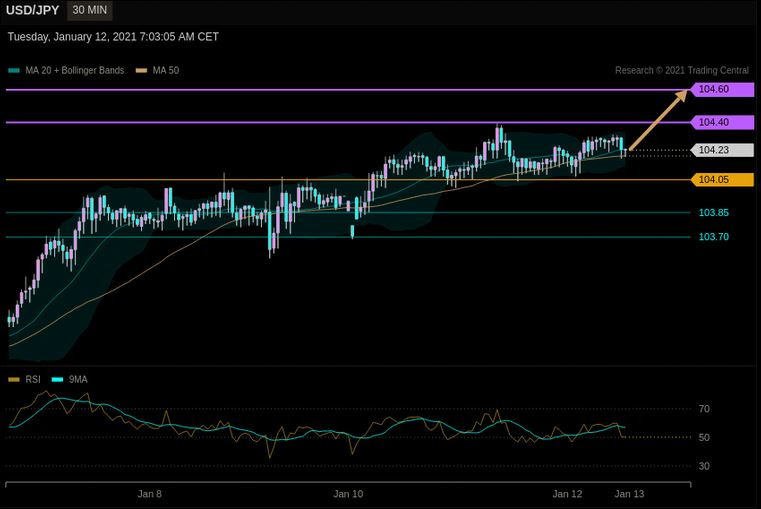Image resolution: width=761 pixels, height=509 pixels.
Task: Click the '9MA' indicator label
Action: [78, 379]
